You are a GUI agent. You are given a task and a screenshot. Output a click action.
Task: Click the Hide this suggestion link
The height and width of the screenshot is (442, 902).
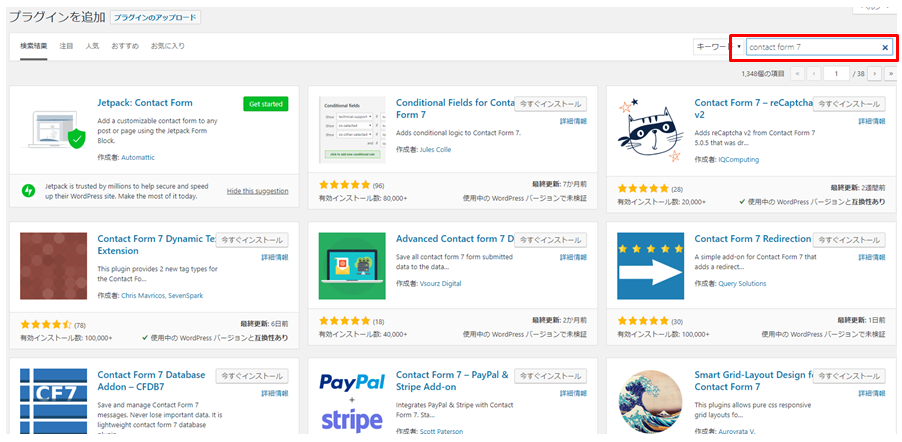(x=258, y=191)
